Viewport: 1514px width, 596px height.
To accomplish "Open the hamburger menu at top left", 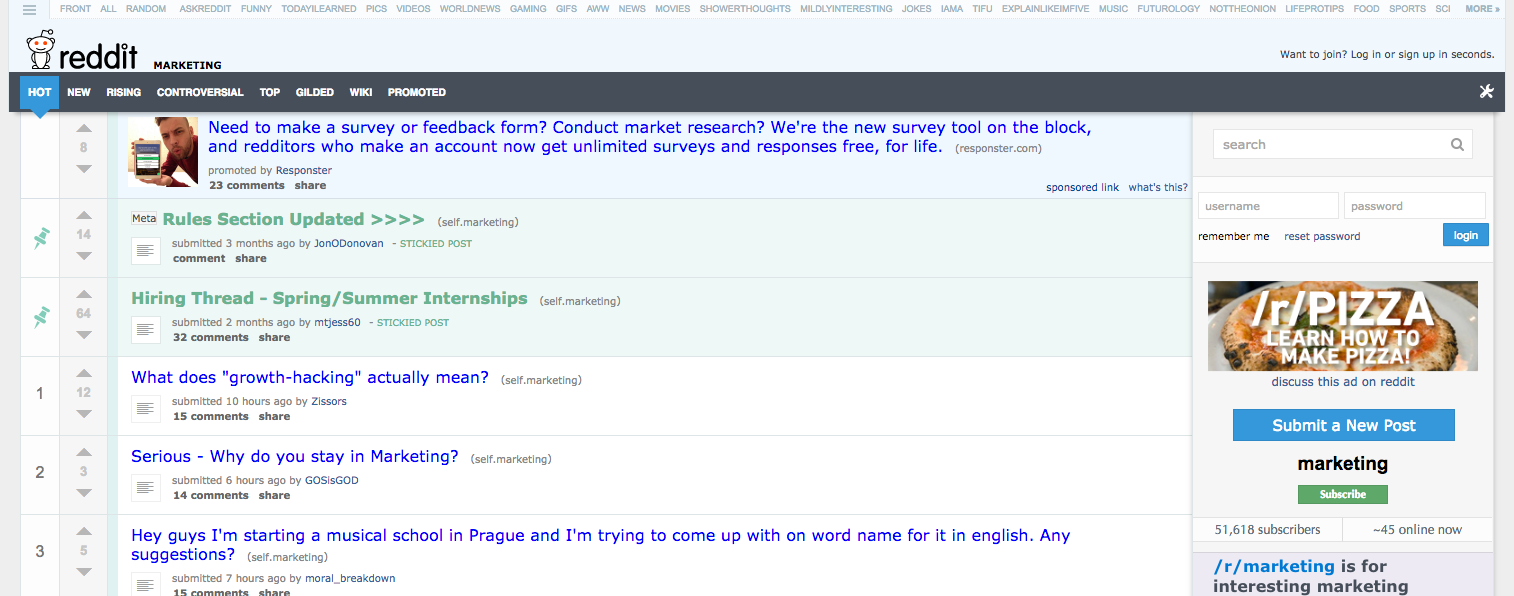I will point(30,9).
